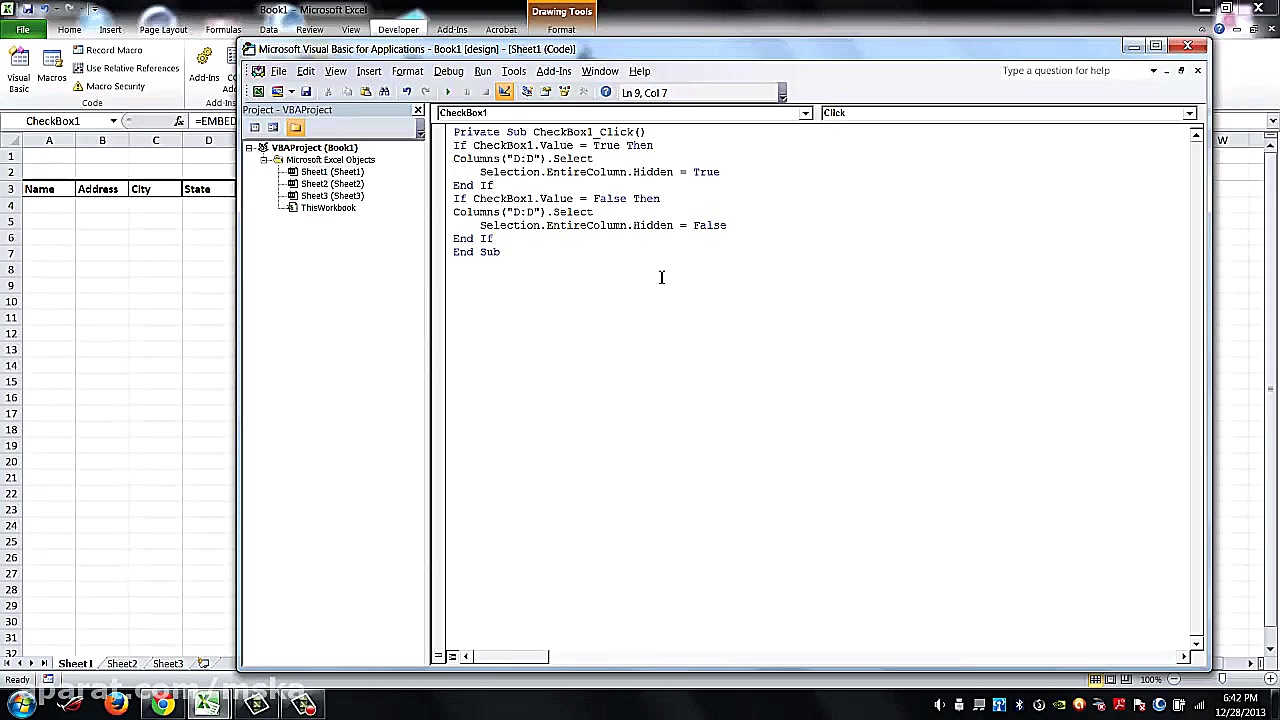Click View Microsoft Excel icon in VBA toolbar
1280x720 pixels.
(258, 92)
